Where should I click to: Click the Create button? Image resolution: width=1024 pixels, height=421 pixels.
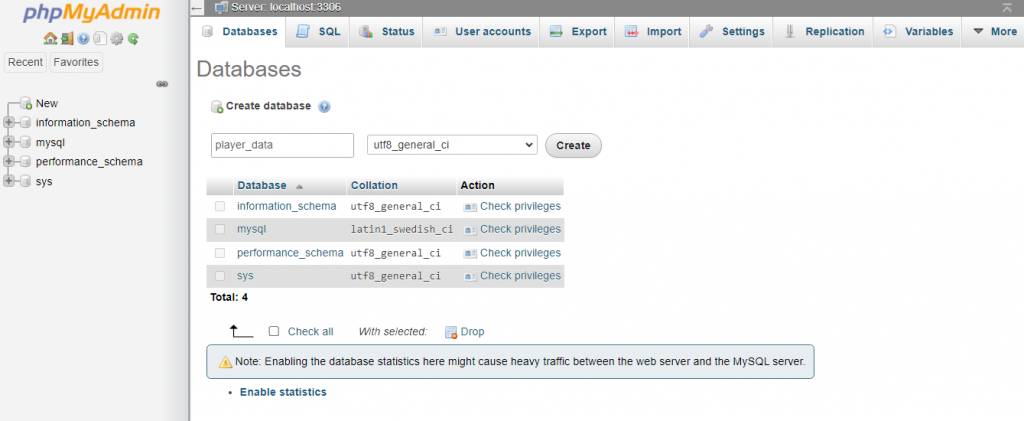(573, 146)
